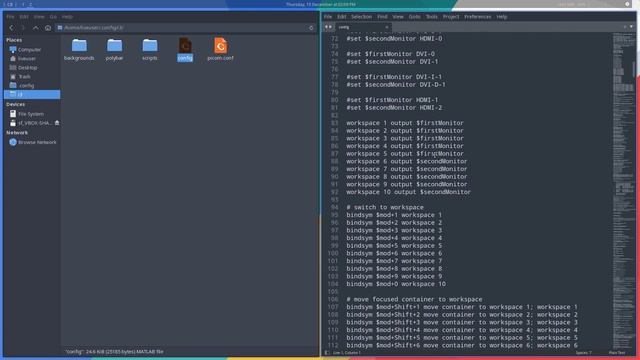The width and height of the screenshot is (640, 360).
Task: Open Sublime Text File menu
Action: [x=328, y=17]
